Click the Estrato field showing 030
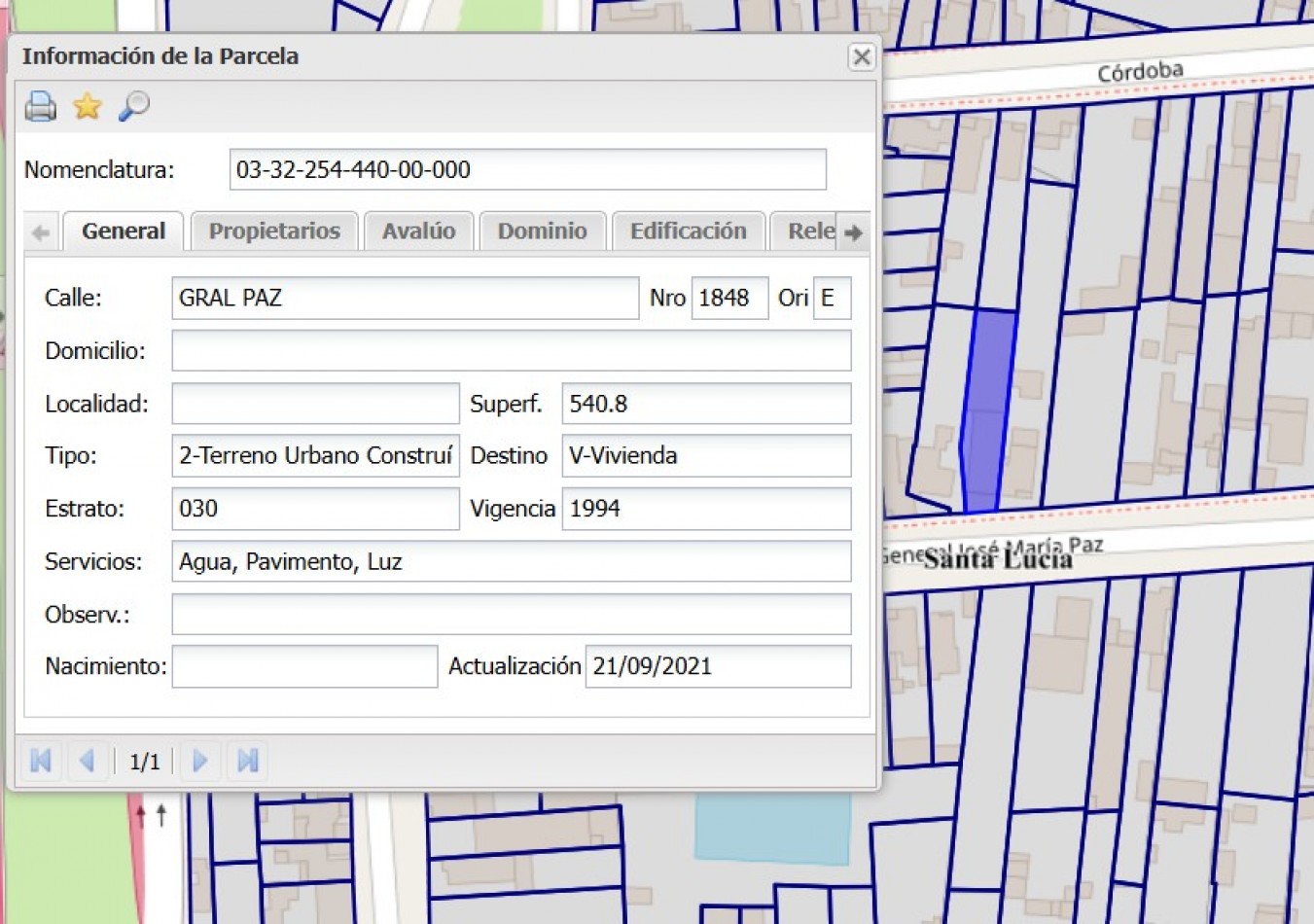1314x924 pixels. (x=315, y=509)
